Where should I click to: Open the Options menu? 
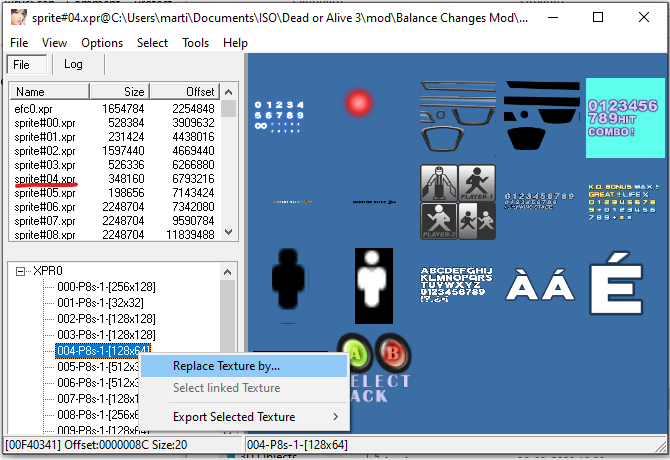(102, 43)
